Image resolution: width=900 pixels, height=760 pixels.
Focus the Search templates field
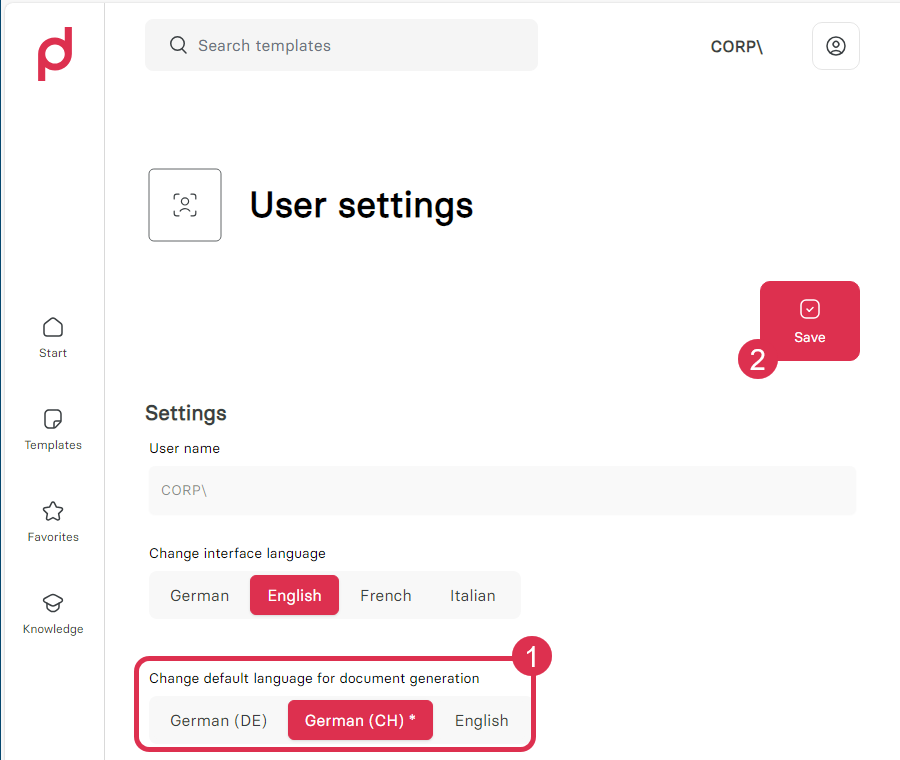coord(342,45)
